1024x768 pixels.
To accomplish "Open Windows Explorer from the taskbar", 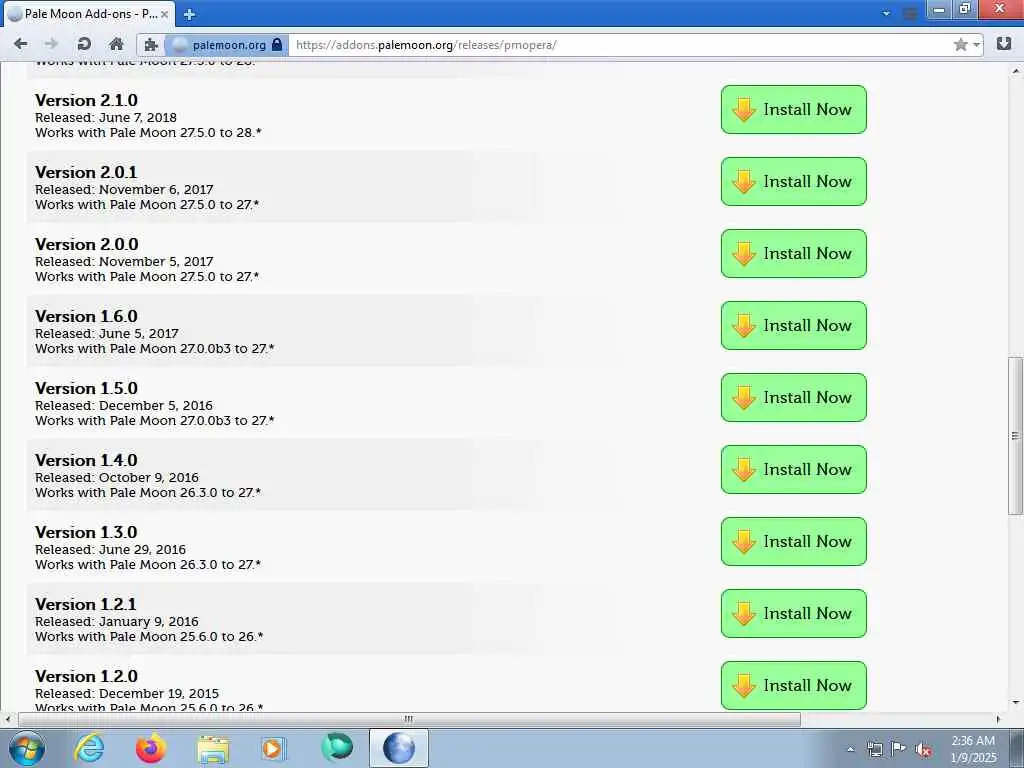I will [213, 748].
